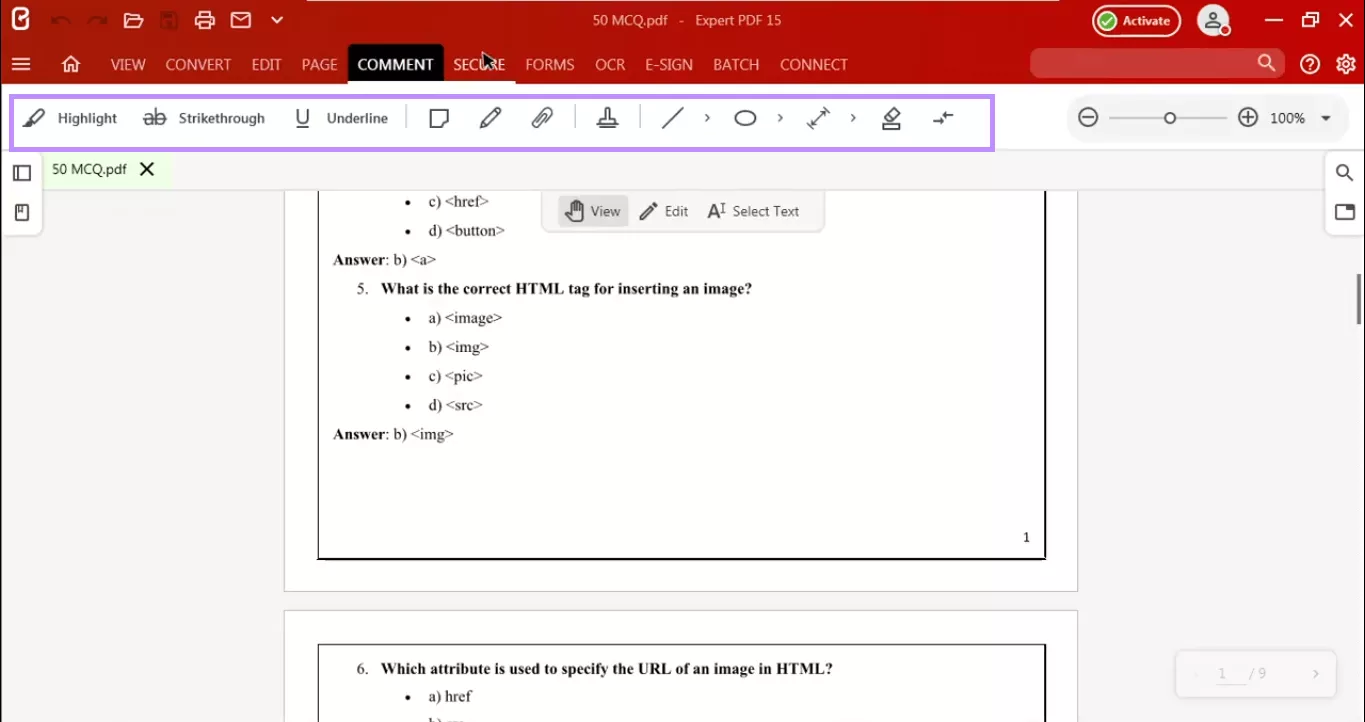Select the Strikethrough text tool
1365x722 pixels.
pos(204,117)
